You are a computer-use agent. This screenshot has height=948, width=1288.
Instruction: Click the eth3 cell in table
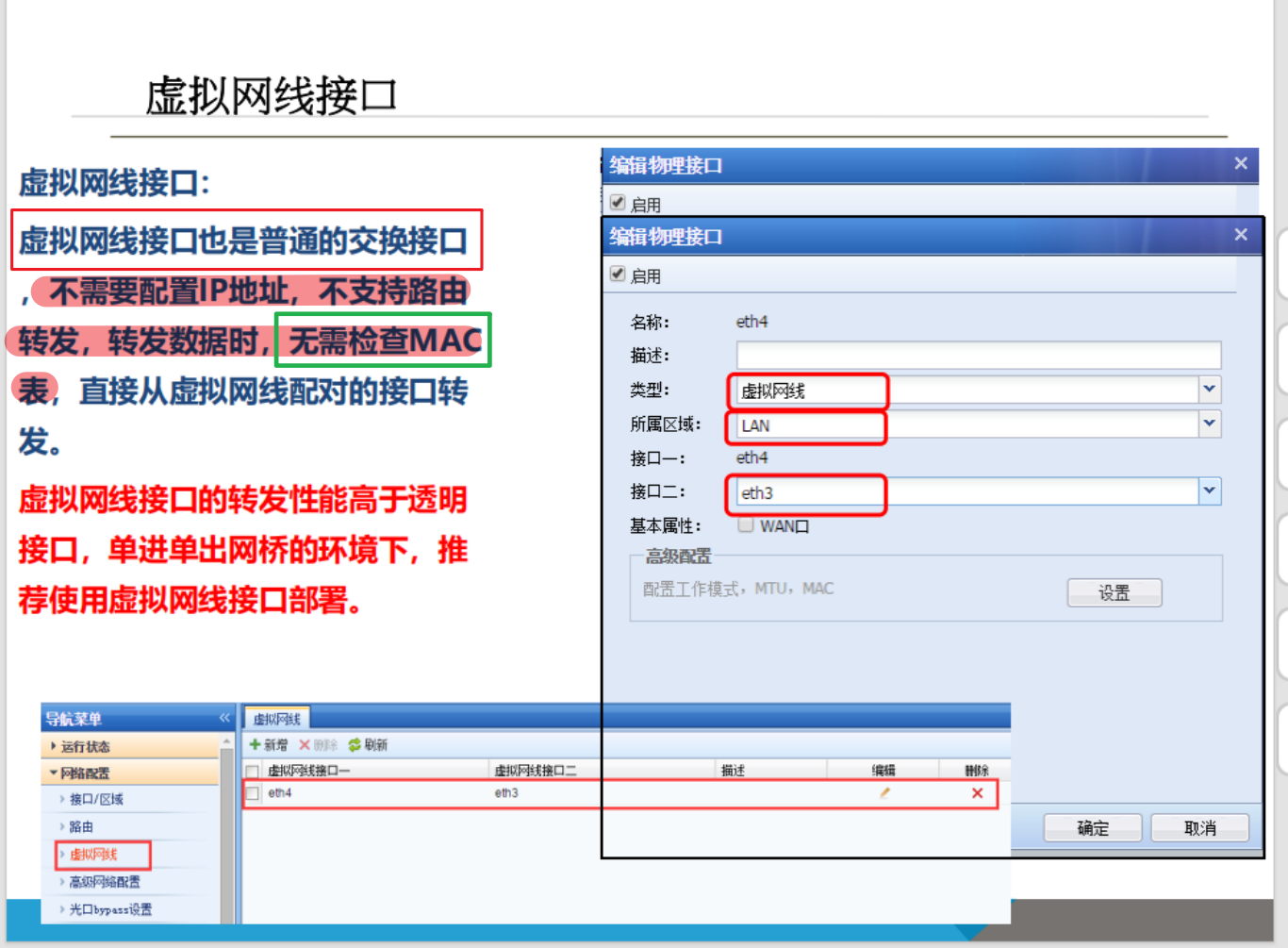(506, 793)
